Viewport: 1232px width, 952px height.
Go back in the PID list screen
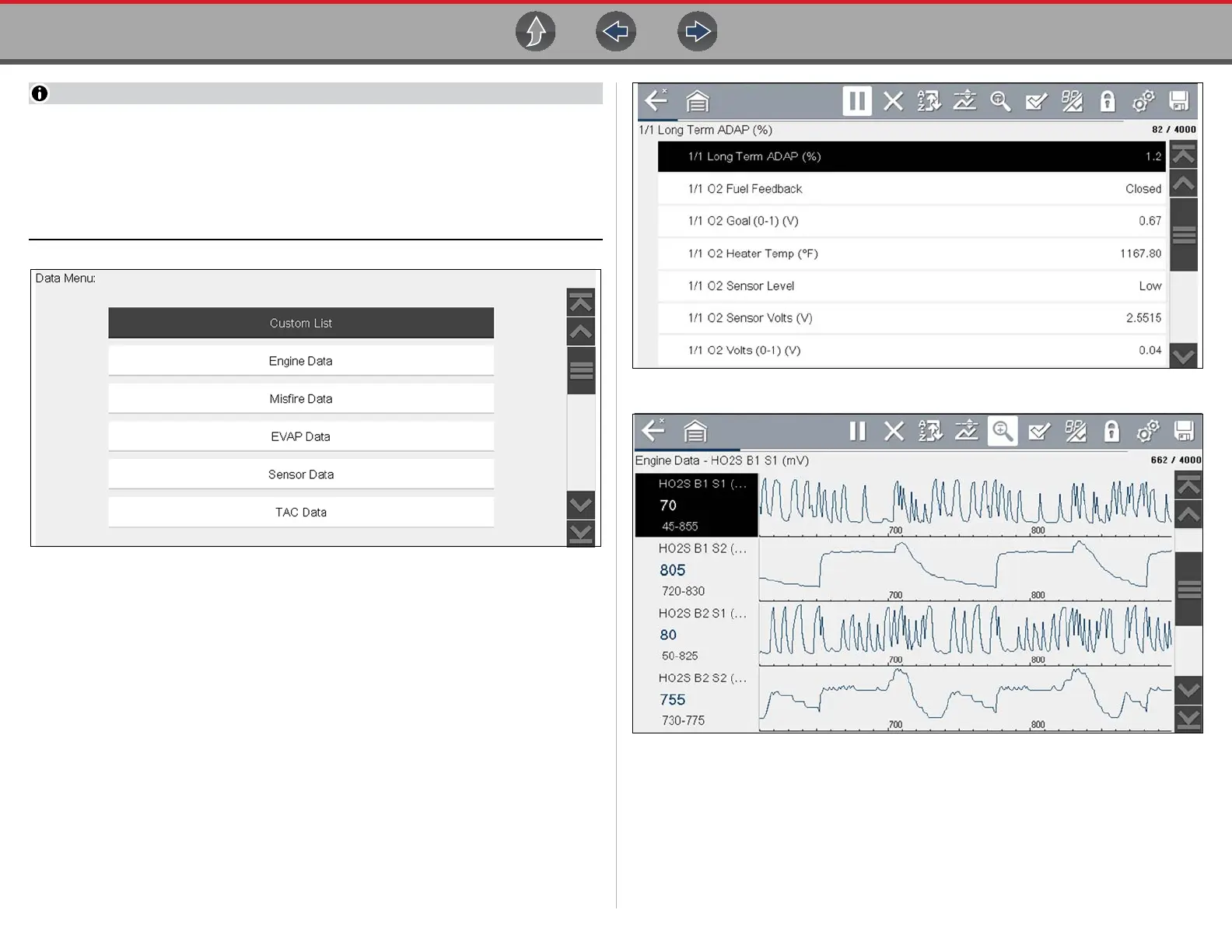[x=656, y=101]
